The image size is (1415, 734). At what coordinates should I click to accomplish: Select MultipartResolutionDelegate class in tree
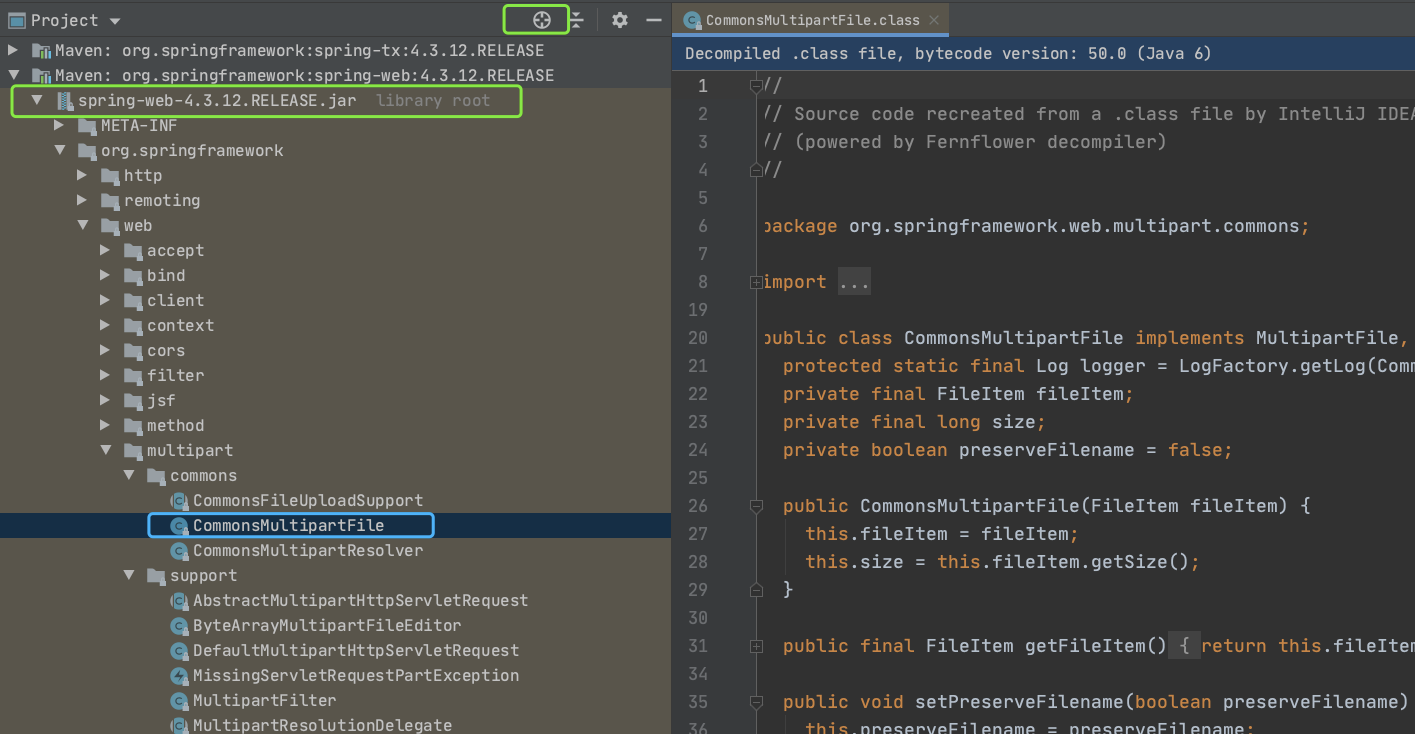tap(322, 725)
